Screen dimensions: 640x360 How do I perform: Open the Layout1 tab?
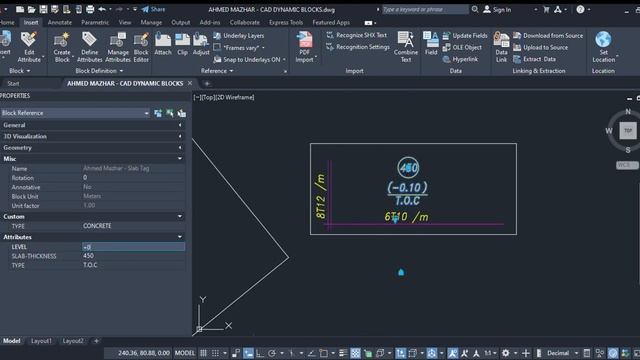pyautogui.click(x=41, y=341)
